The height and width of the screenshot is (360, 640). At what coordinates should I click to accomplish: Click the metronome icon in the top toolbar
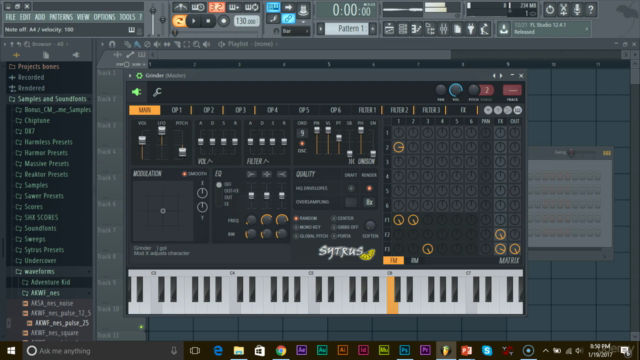[x=180, y=7]
